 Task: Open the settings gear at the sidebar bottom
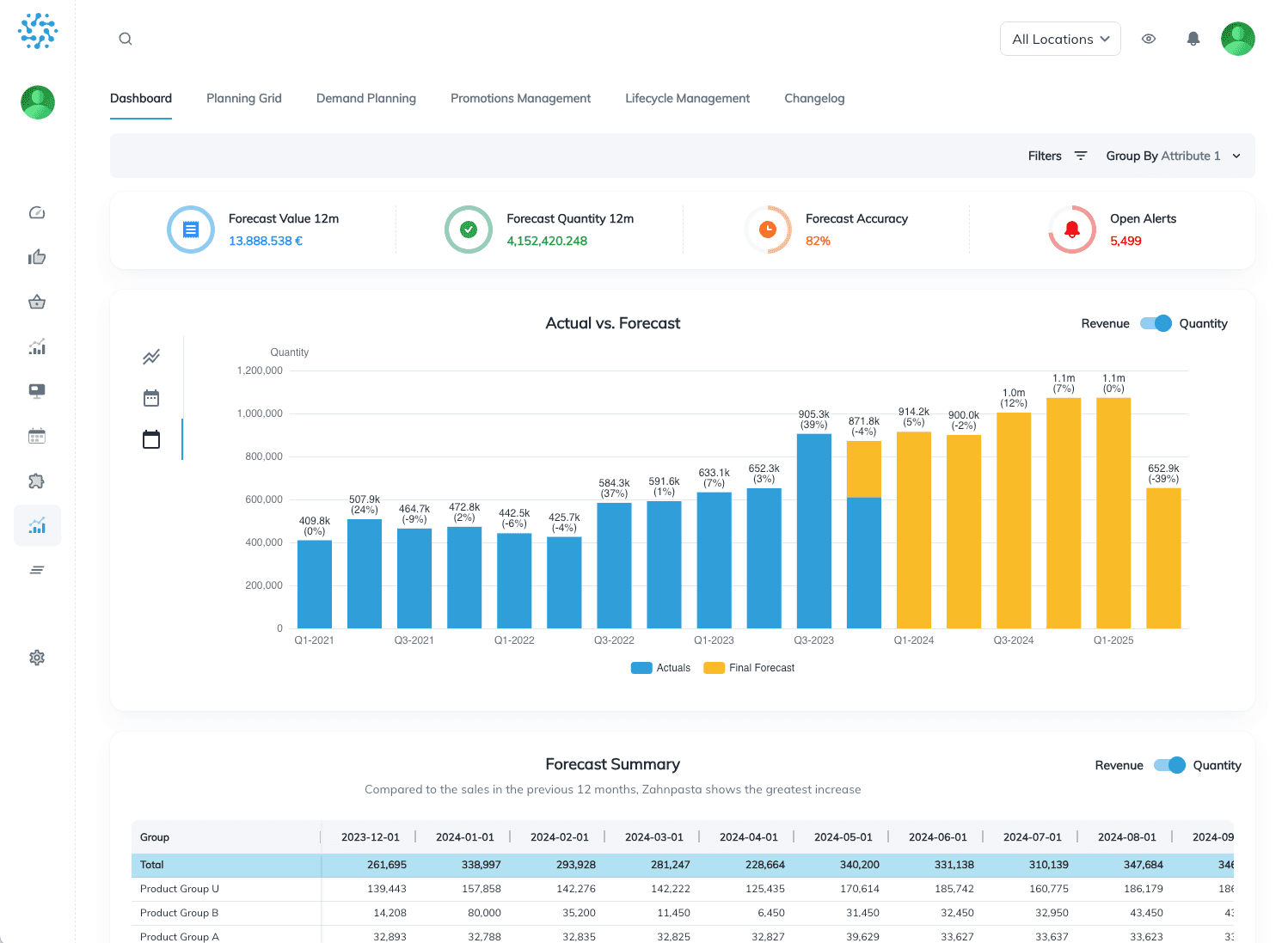(x=37, y=658)
